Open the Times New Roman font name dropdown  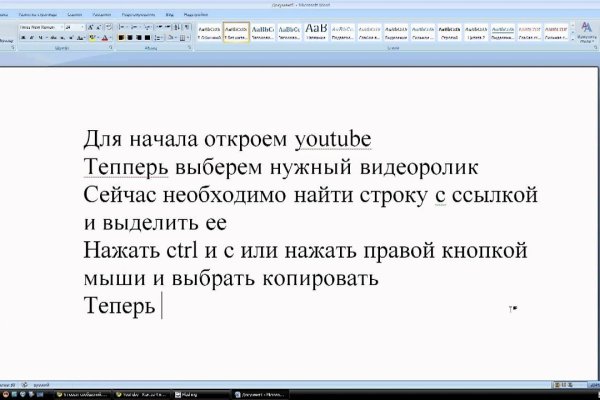(x=62, y=27)
